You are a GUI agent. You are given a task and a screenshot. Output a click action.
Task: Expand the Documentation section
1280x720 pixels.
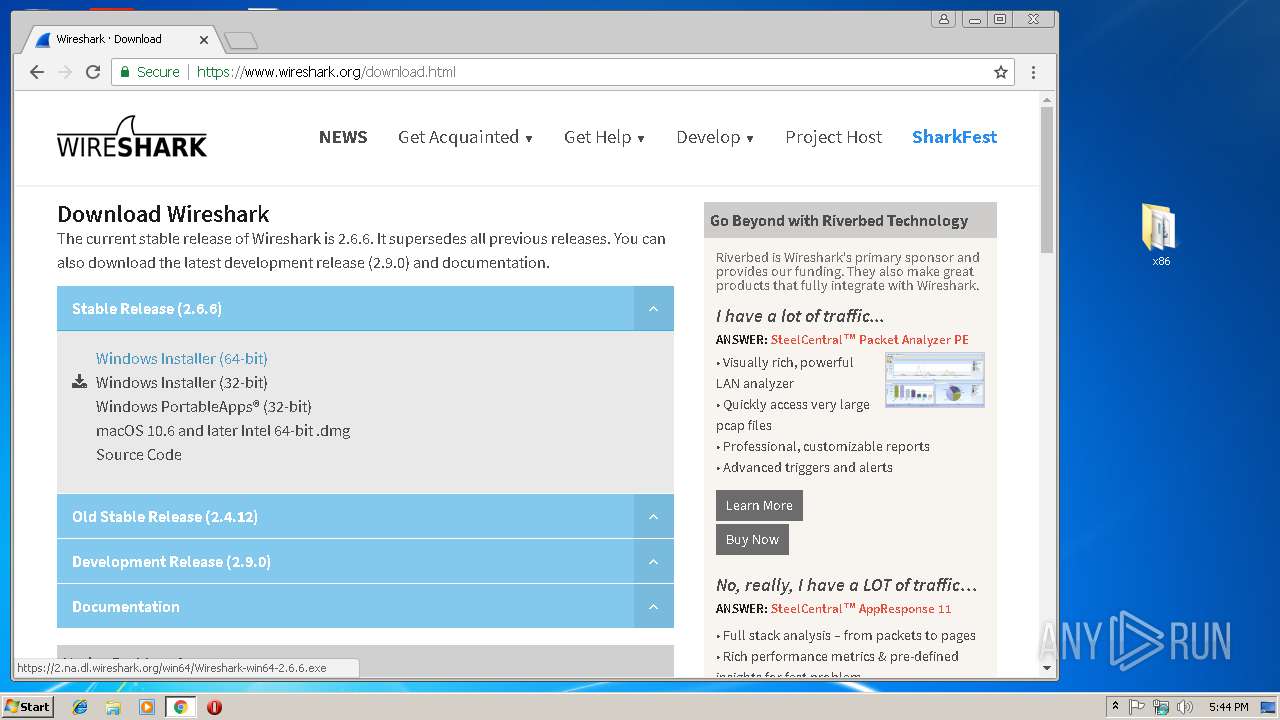point(653,607)
